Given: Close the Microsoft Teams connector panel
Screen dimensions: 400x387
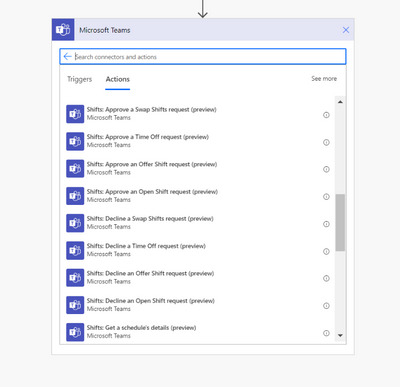Looking at the screenshot, I should pyautogui.click(x=346, y=30).
